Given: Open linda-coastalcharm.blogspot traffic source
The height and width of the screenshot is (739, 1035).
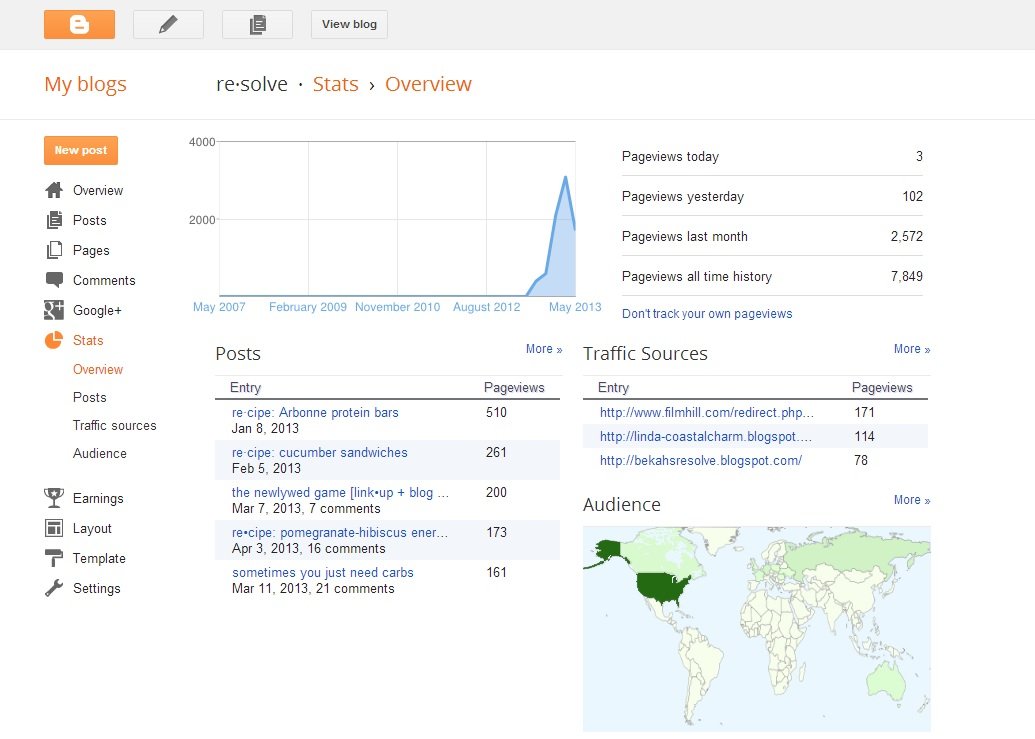Looking at the screenshot, I should coord(706,436).
